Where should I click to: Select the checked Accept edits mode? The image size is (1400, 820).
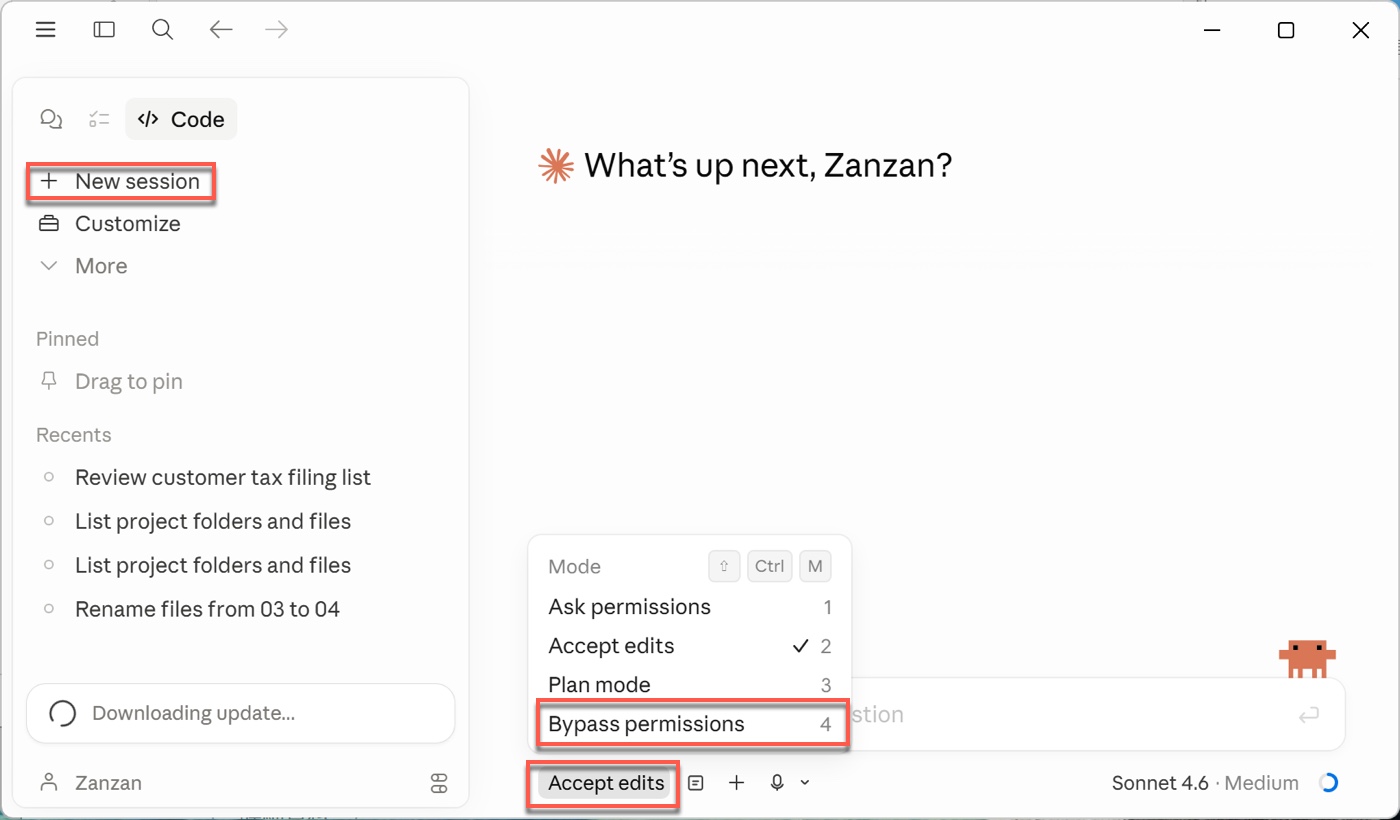(x=611, y=646)
